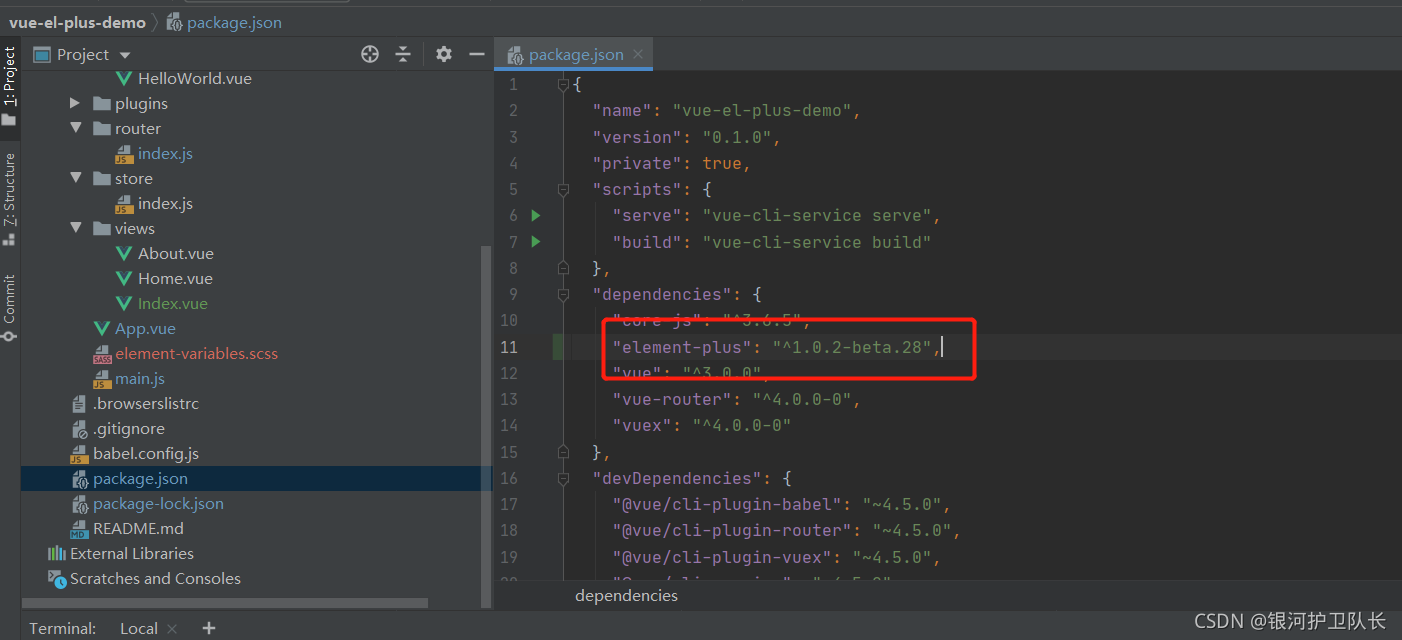Select the package.json editor tab
This screenshot has height=640, width=1402.
tap(576, 55)
